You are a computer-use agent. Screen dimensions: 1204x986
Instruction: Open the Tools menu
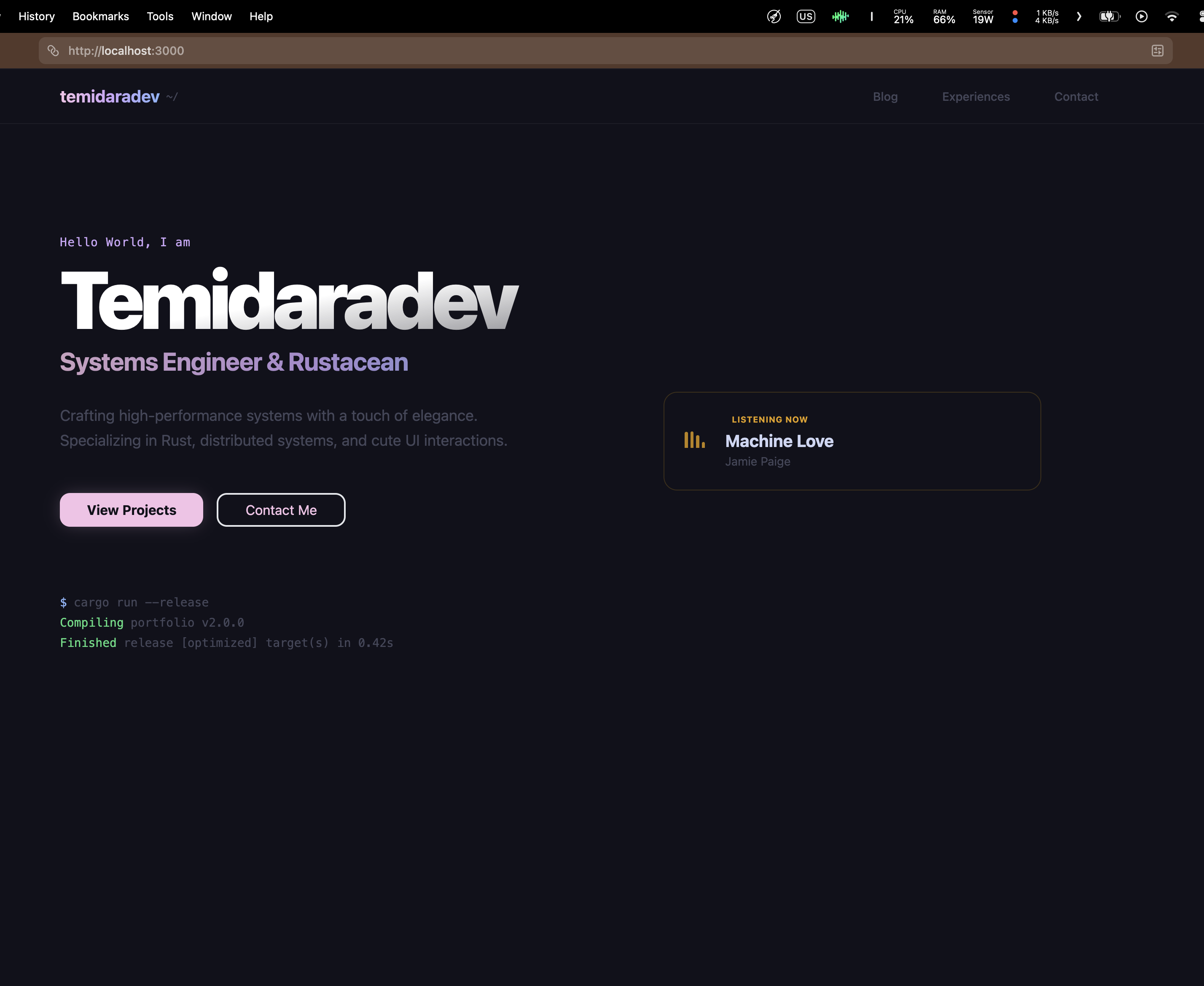pos(160,16)
